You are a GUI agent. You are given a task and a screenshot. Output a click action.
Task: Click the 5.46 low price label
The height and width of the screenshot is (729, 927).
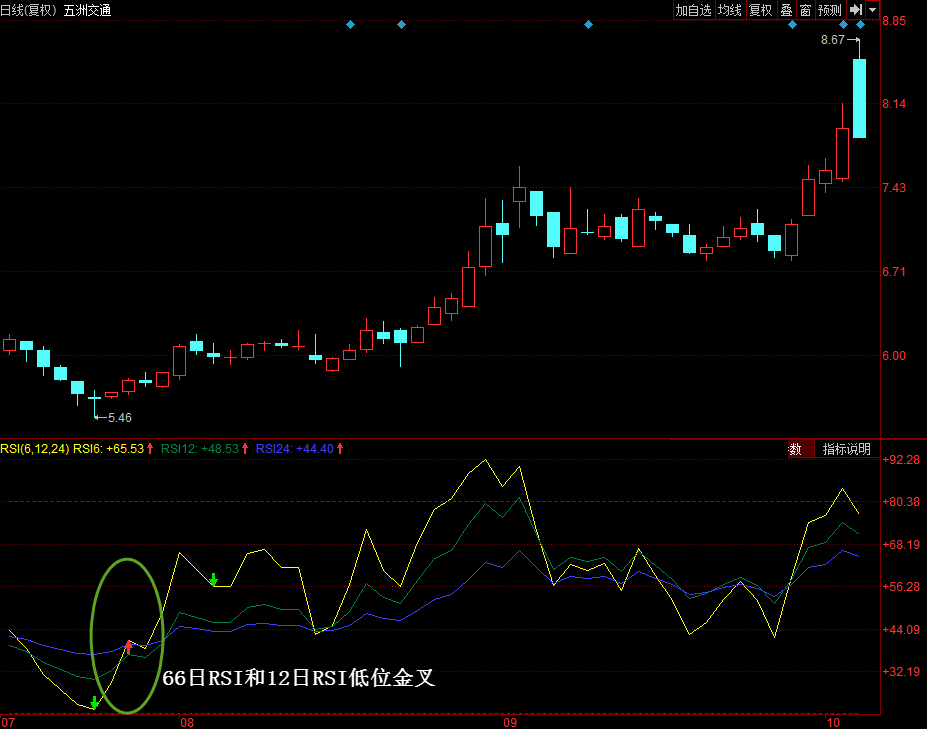pos(120,417)
